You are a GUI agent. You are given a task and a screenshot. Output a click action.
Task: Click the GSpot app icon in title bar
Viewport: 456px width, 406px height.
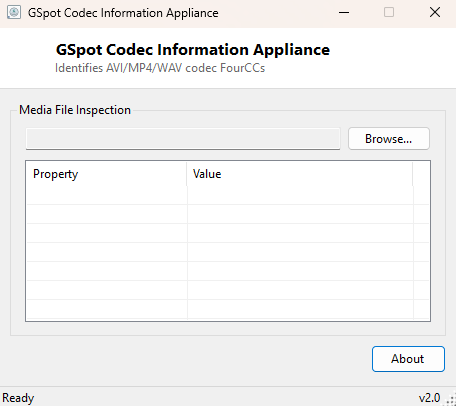pyautogui.click(x=14, y=13)
